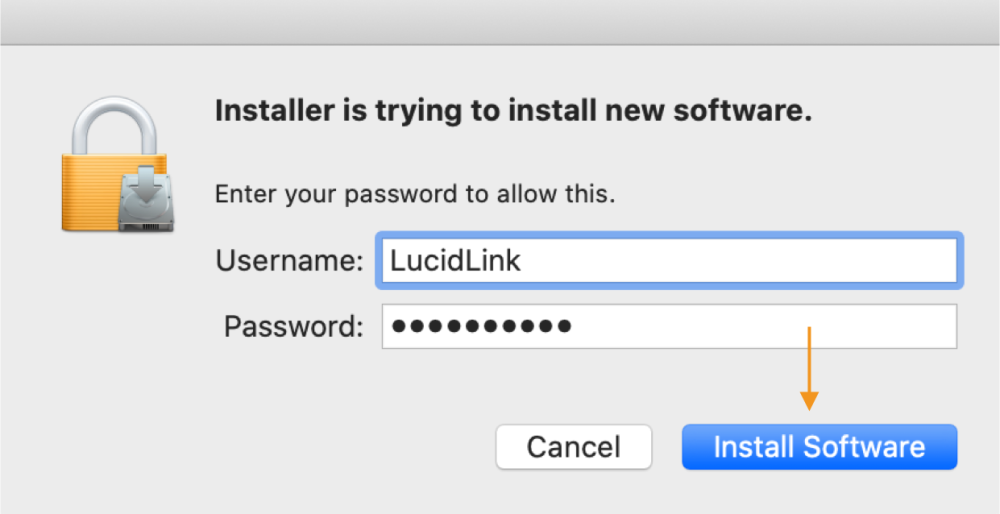This screenshot has height=514, width=1000.
Task: Click the "Password:" label
Action: tap(294, 326)
